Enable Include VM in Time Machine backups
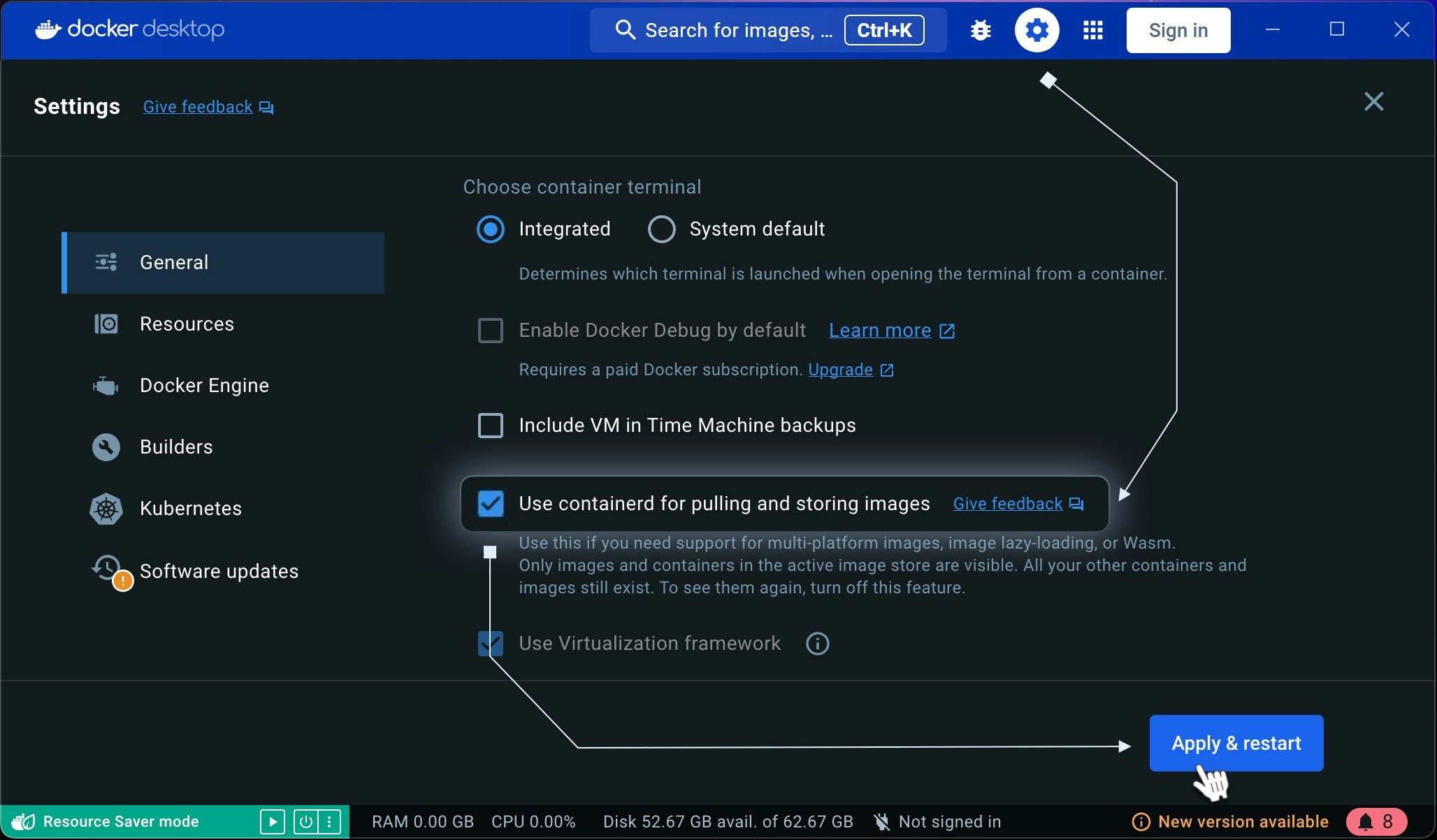The height and width of the screenshot is (840, 1437). [490, 426]
